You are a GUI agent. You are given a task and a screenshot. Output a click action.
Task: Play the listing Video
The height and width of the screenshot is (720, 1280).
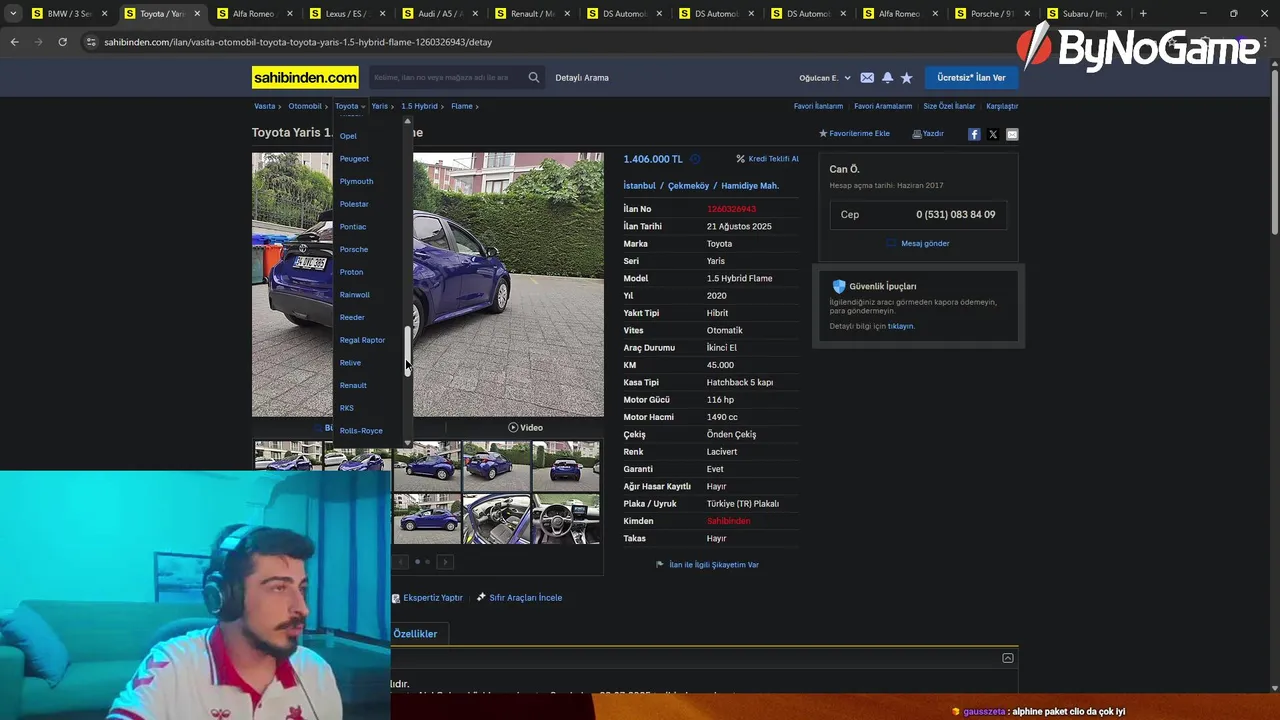click(x=526, y=428)
